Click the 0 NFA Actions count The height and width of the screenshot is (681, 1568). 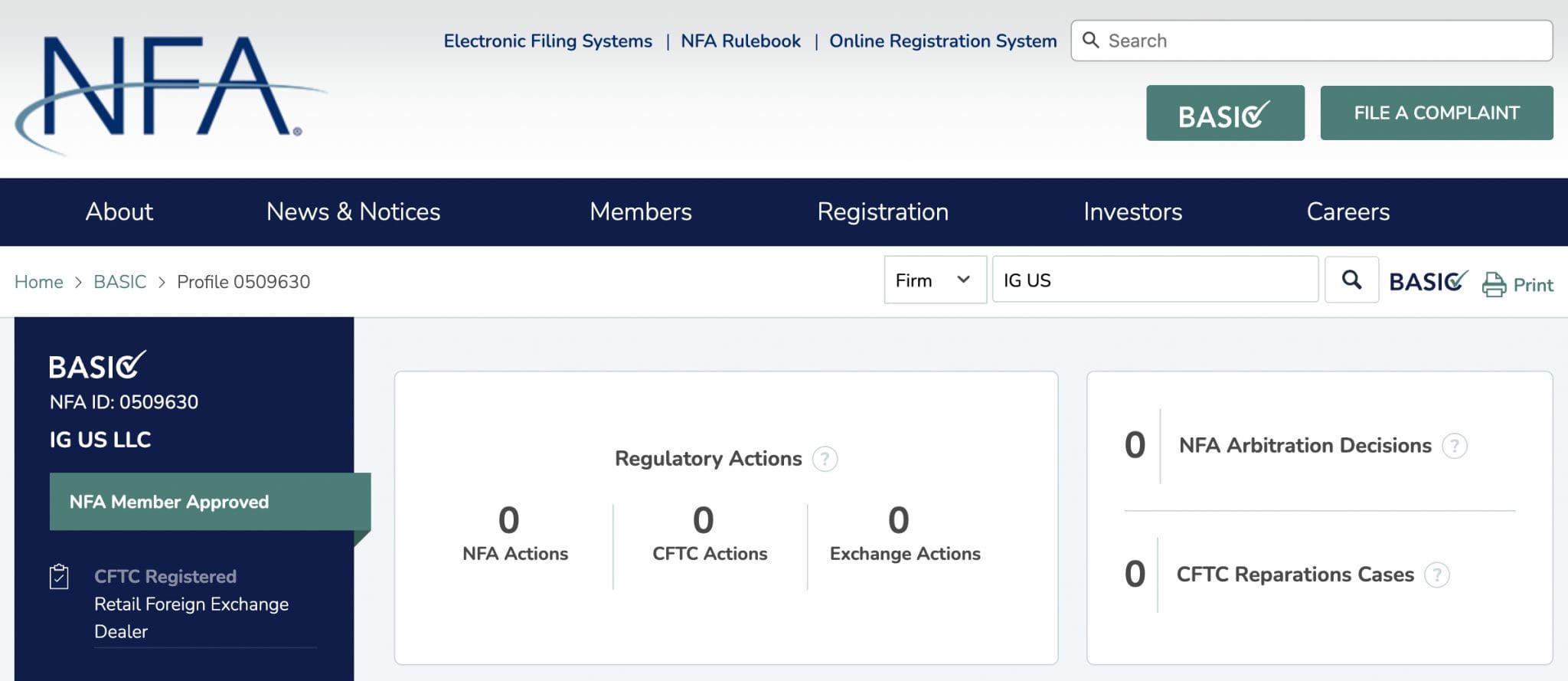[509, 520]
